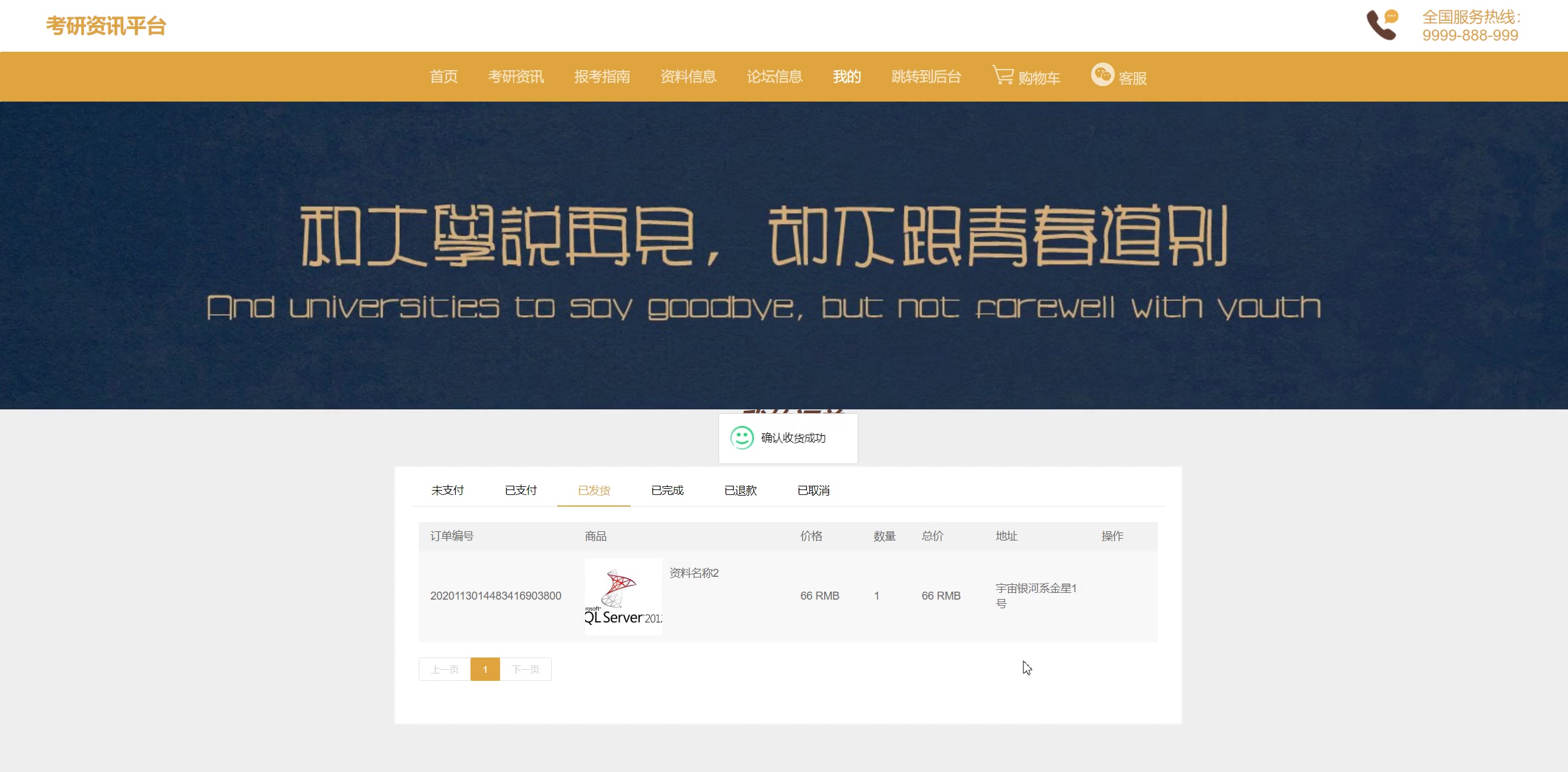Open the 报考指南 page
Viewport: 1568px width, 772px height.
pyautogui.click(x=602, y=76)
